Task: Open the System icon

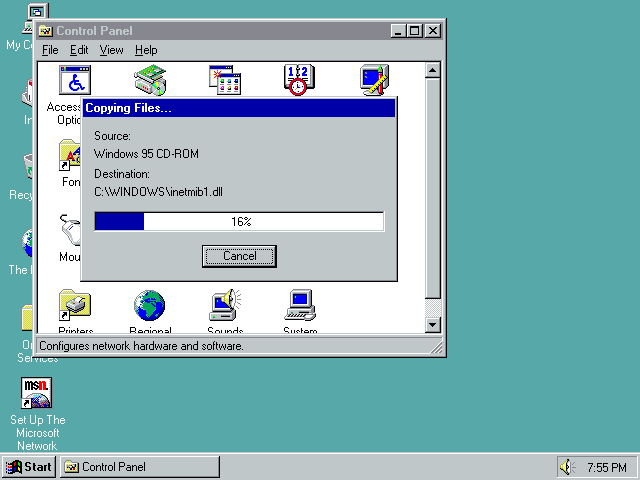Action: (x=300, y=305)
